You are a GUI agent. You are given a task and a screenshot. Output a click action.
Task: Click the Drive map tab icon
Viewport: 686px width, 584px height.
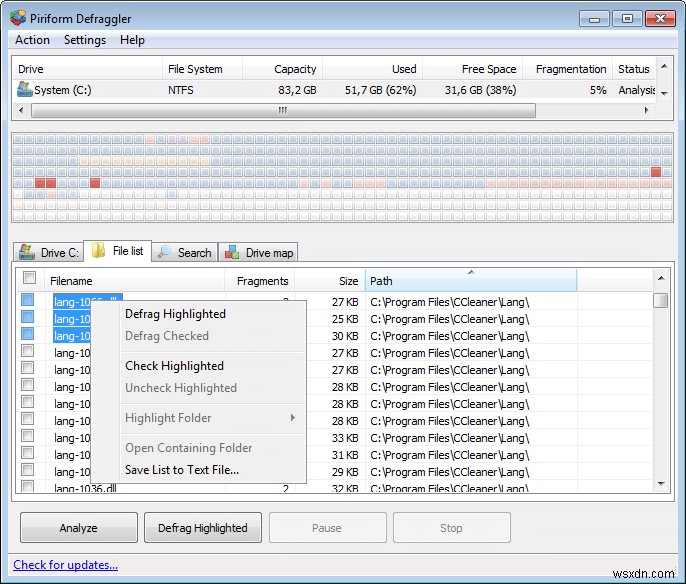(x=232, y=253)
